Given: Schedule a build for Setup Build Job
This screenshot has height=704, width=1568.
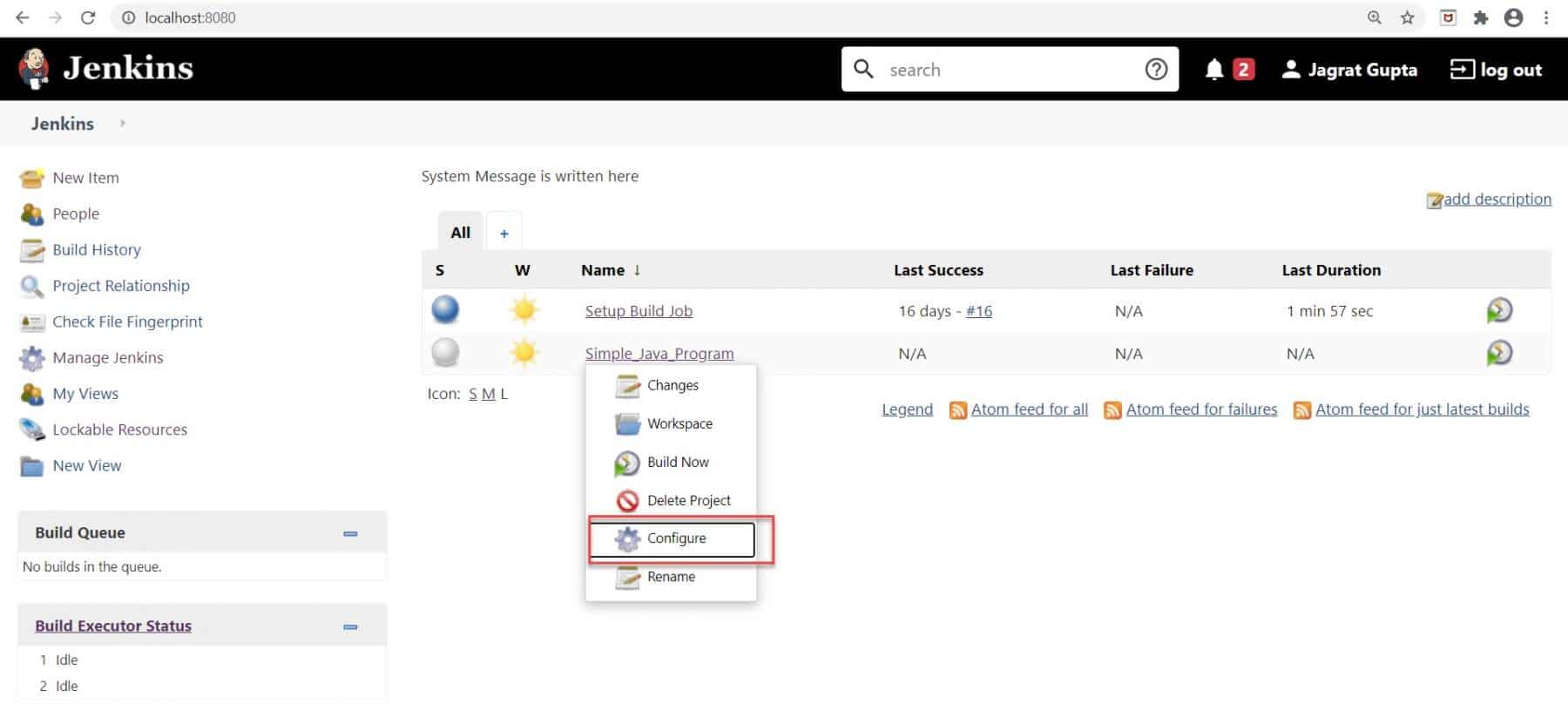Looking at the screenshot, I should click(1498, 310).
